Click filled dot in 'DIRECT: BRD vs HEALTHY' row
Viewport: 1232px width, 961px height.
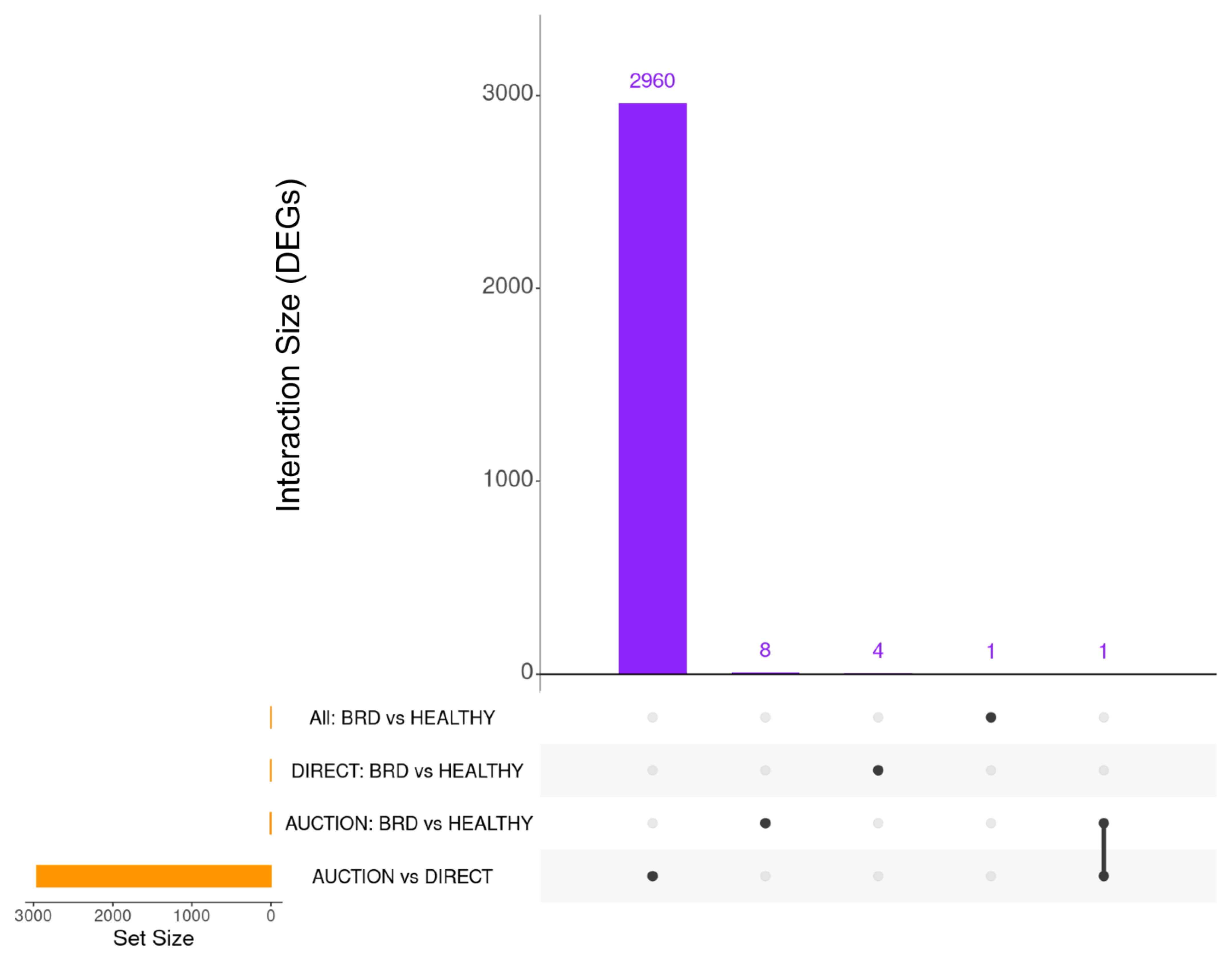pyautogui.click(x=878, y=770)
